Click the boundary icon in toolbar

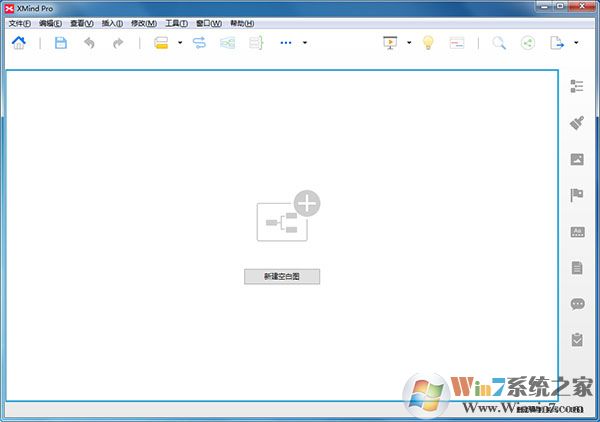(x=227, y=43)
